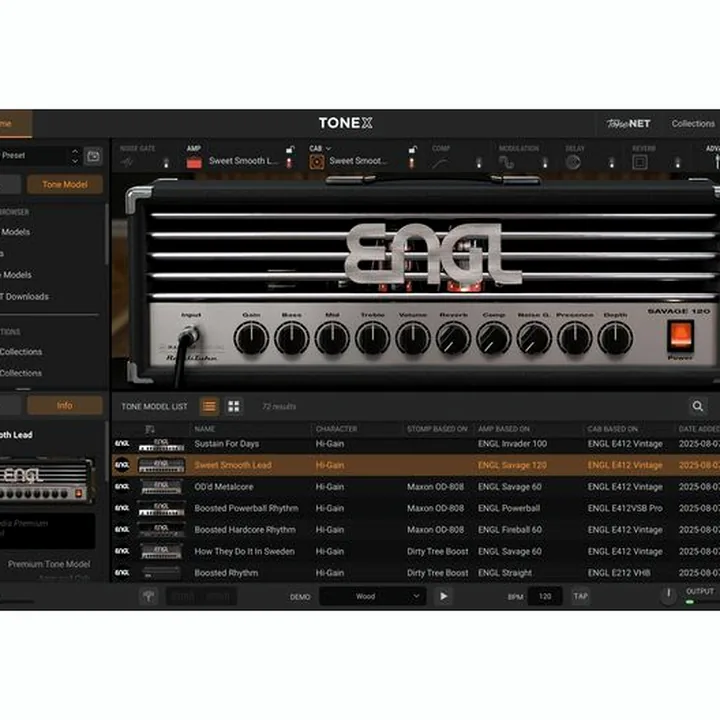Toggle the CAB lock icon

[x=412, y=150]
